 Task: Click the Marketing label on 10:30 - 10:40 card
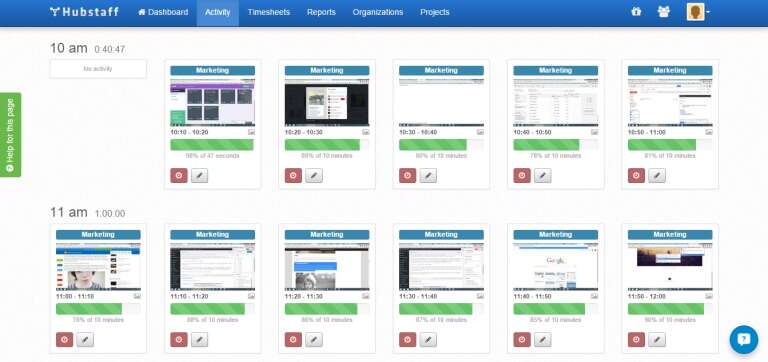coord(441,71)
